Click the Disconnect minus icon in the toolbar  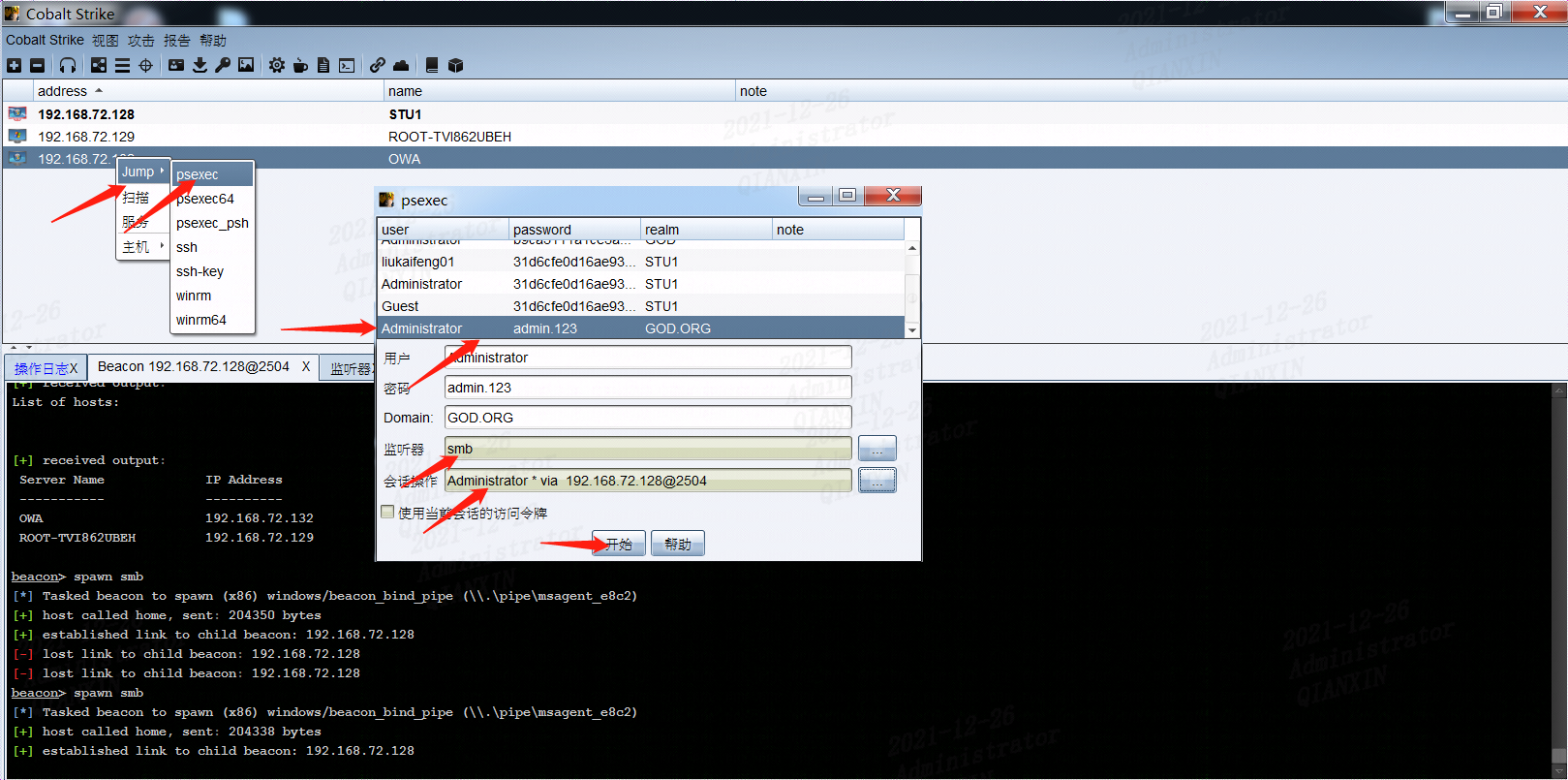[x=37, y=66]
